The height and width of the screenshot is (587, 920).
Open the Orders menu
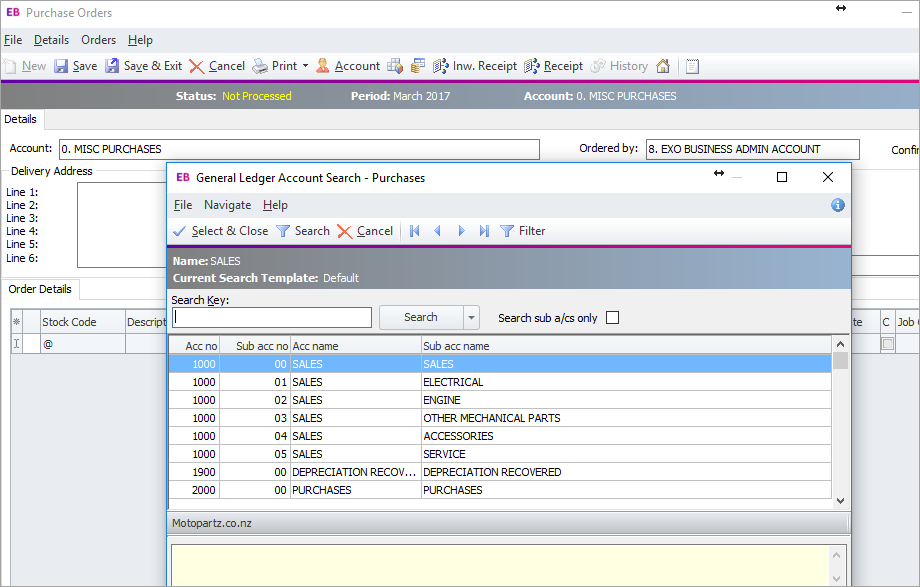[98, 40]
